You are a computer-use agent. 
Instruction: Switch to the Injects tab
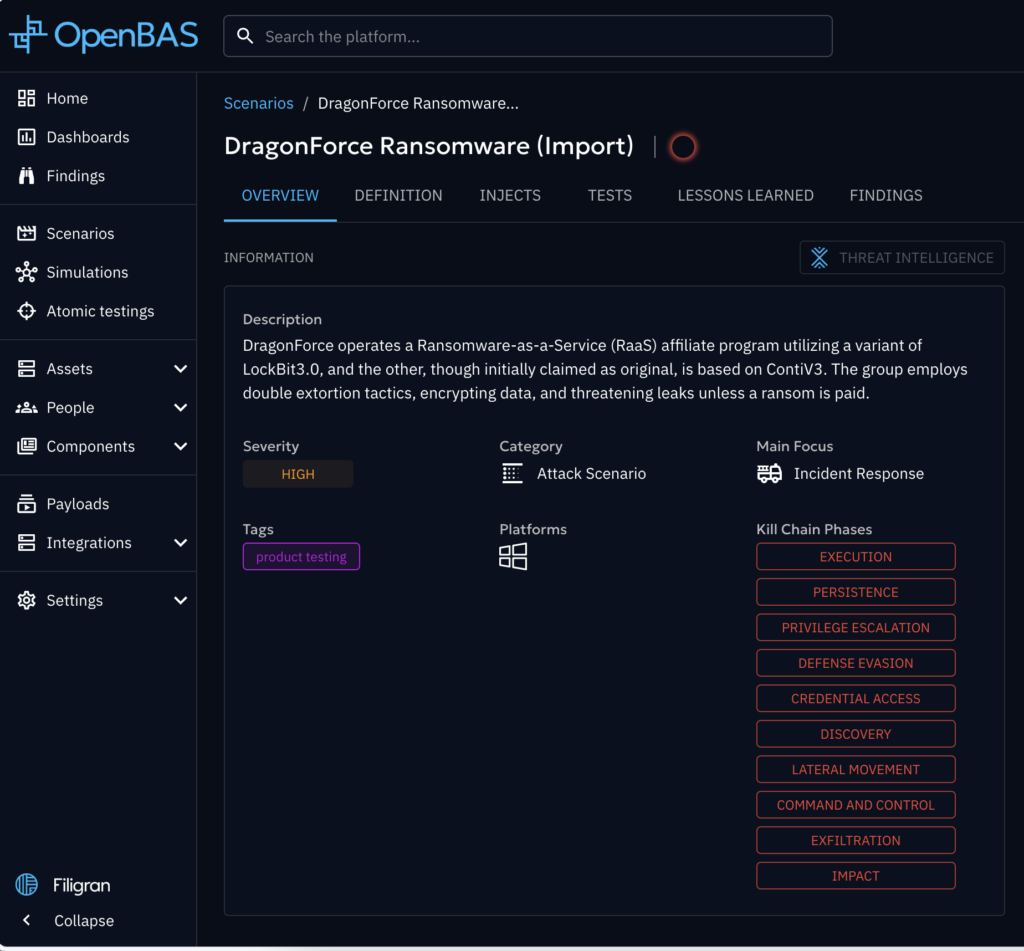510,196
